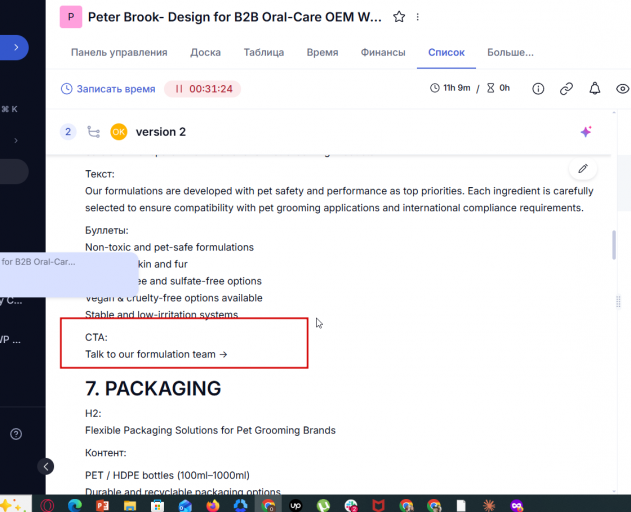Click the panel resize grip handle

point(618,301)
